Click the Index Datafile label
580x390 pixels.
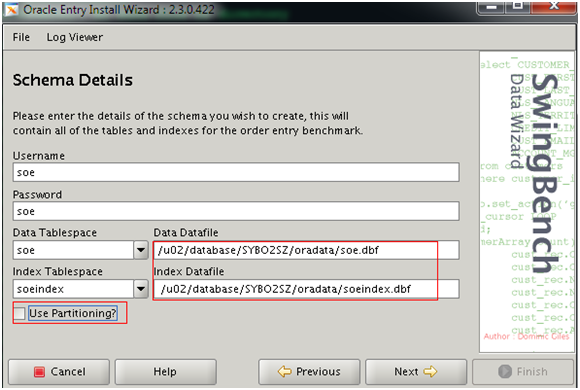point(189,272)
